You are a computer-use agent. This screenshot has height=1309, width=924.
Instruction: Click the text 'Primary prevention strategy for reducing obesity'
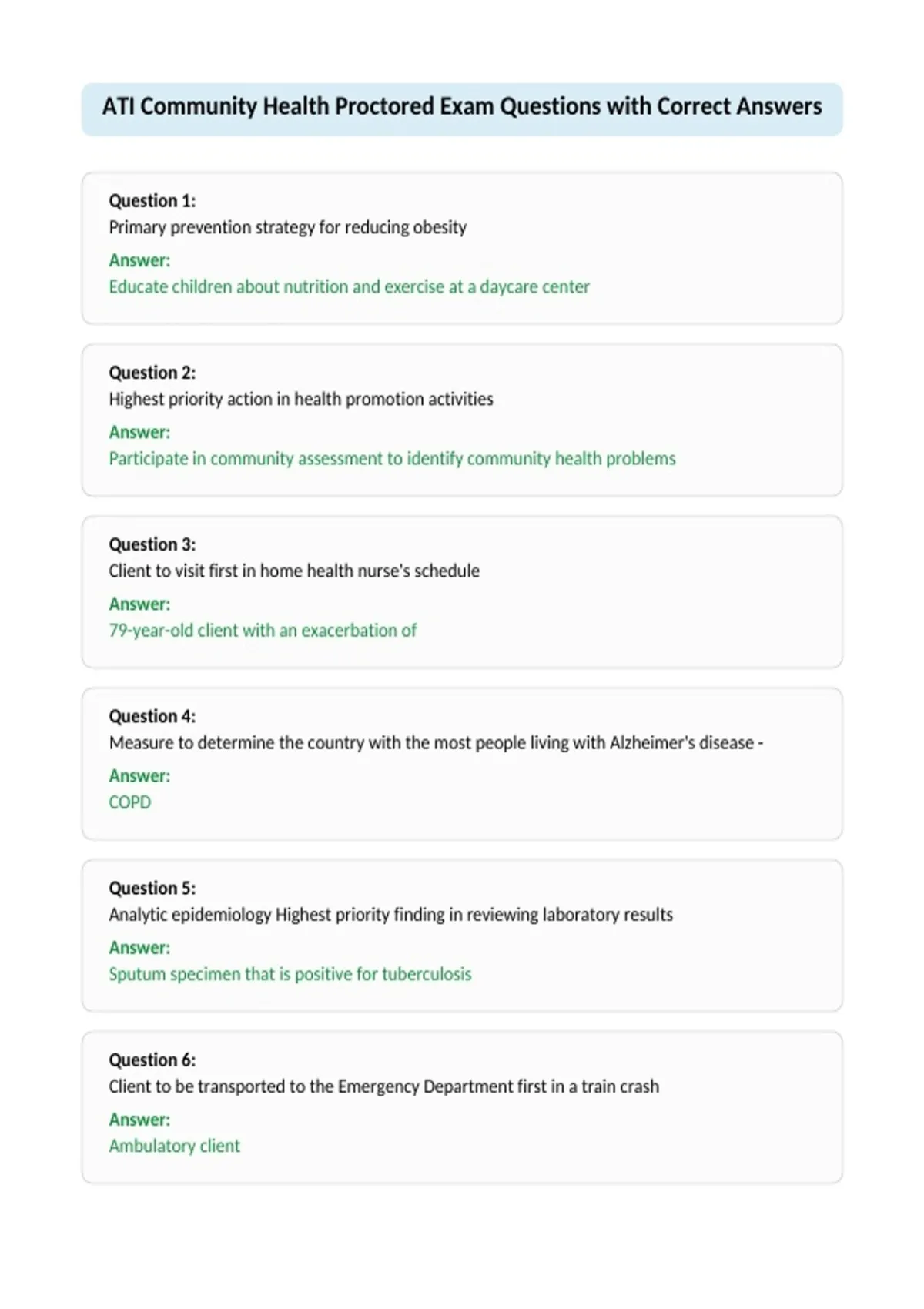point(288,227)
